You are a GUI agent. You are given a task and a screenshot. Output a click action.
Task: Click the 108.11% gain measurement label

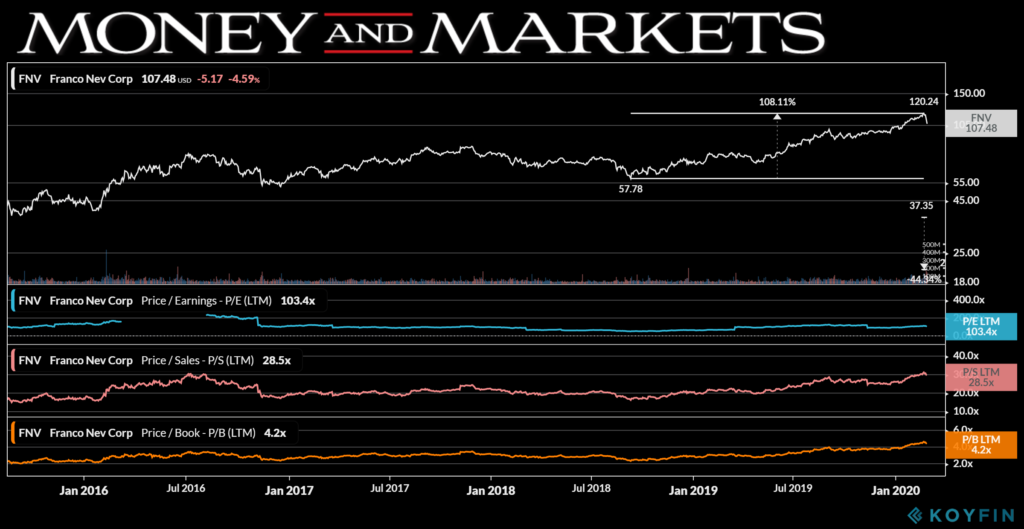coord(777,102)
